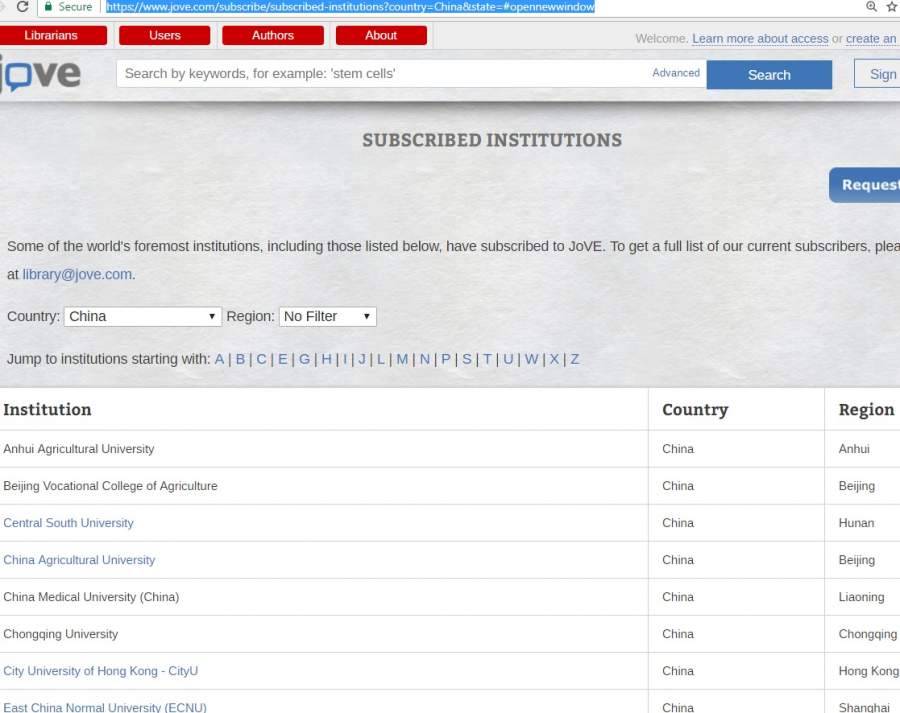The image size is (900, 713).
Task: Follow 'Learn more about access' link
Action: 760,38
